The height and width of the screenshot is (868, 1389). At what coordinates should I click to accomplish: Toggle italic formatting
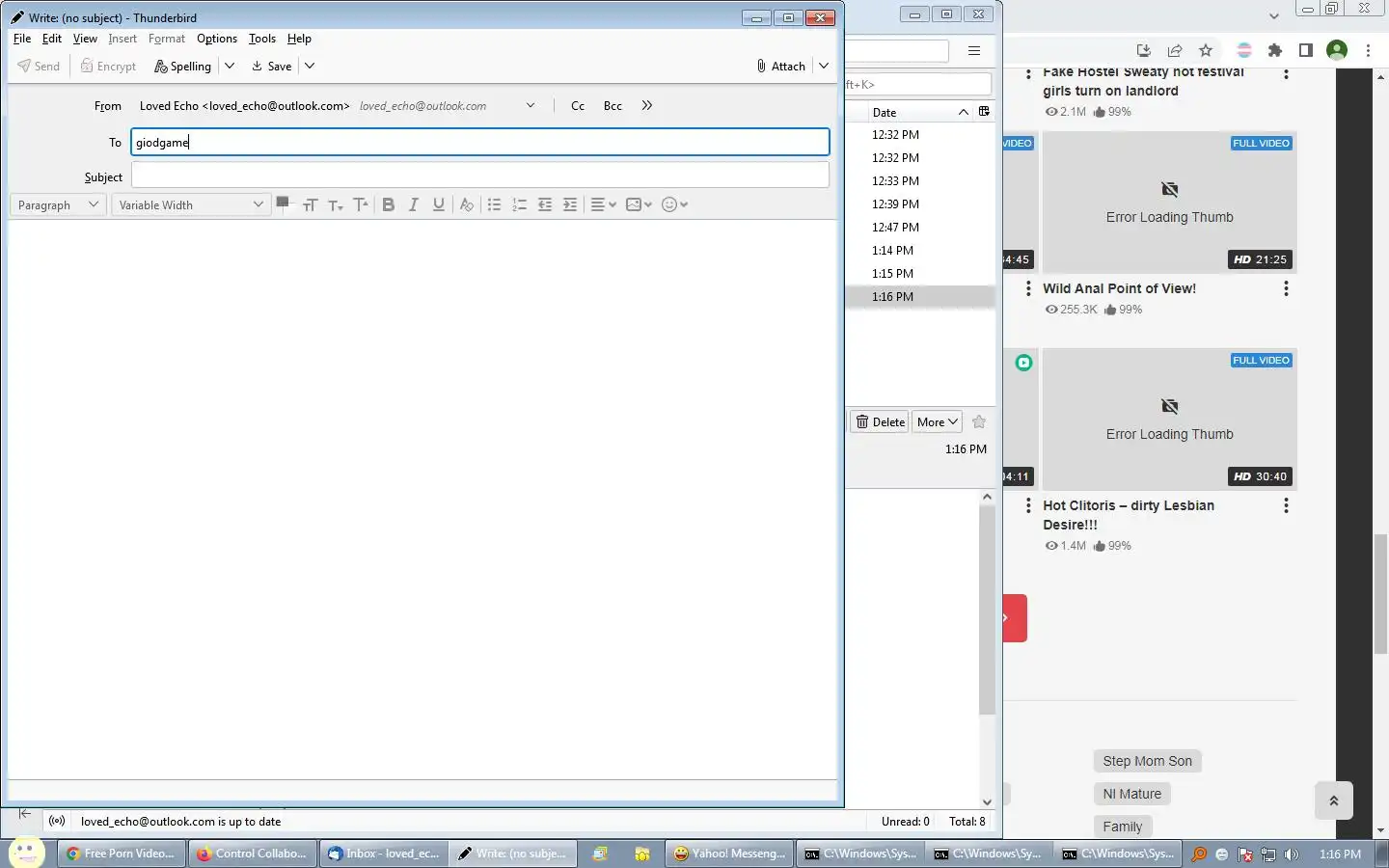click(x=413, y=204)
